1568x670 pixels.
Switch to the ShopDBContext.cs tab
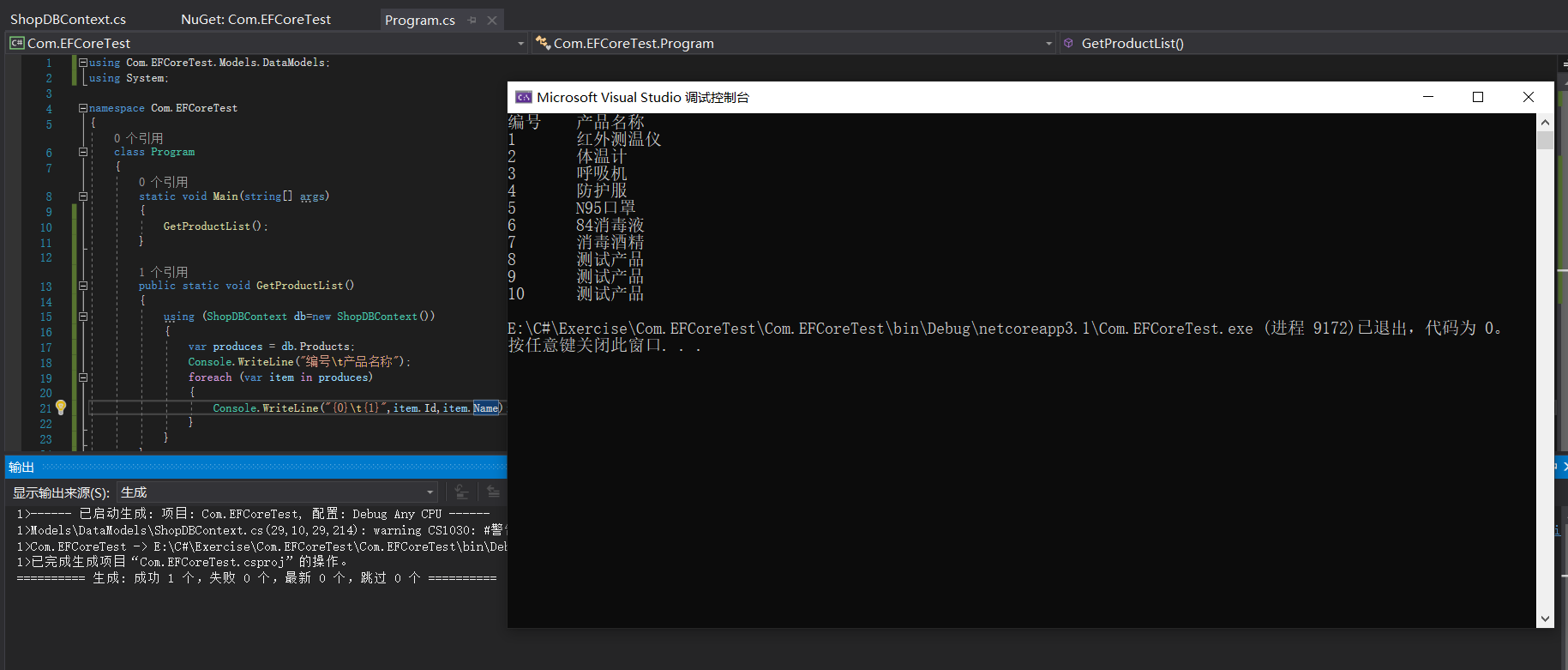point(68,19)
